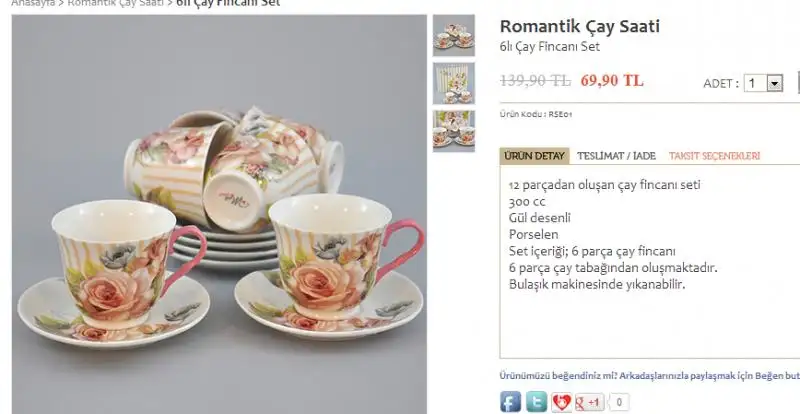Screen dimensions: 800x414
Task: Click the product description text box
Action: pos(650,261)
